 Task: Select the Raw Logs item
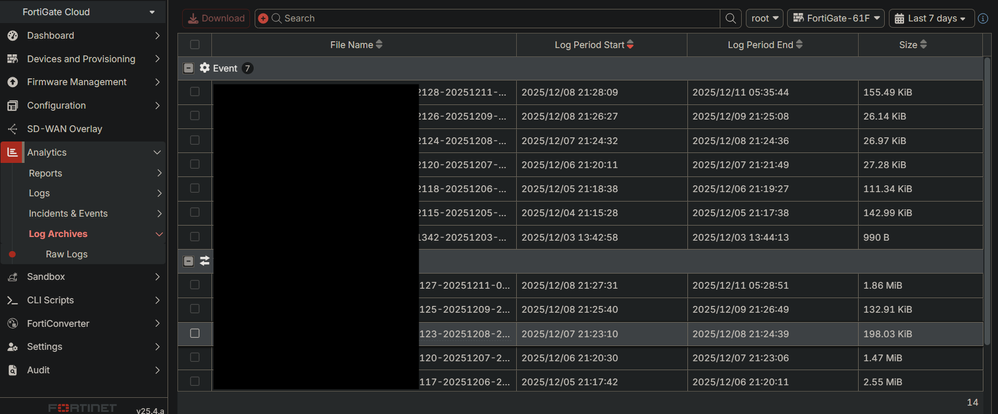point(67,254)
